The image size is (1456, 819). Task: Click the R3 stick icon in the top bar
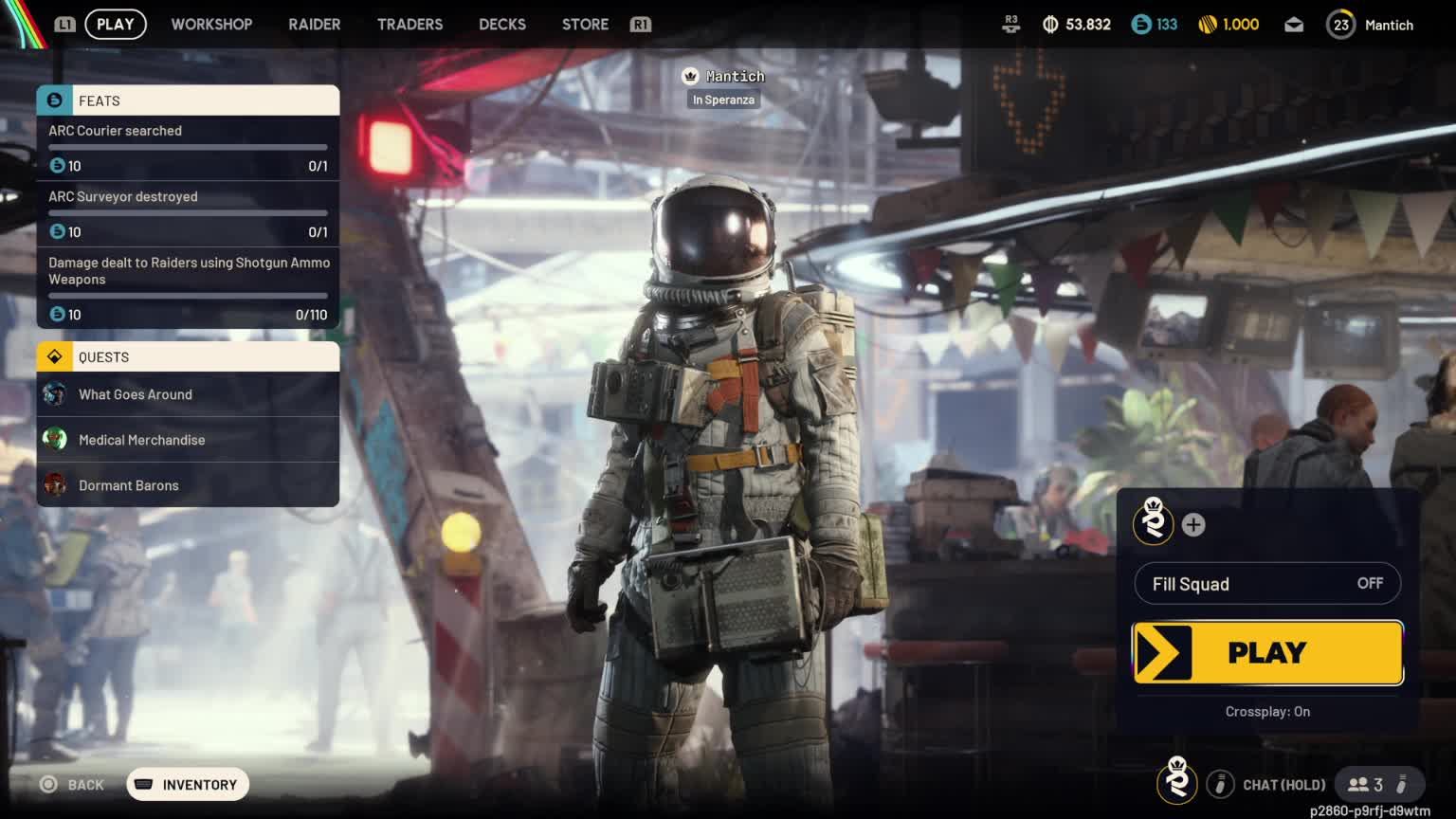click(1010, 25)
